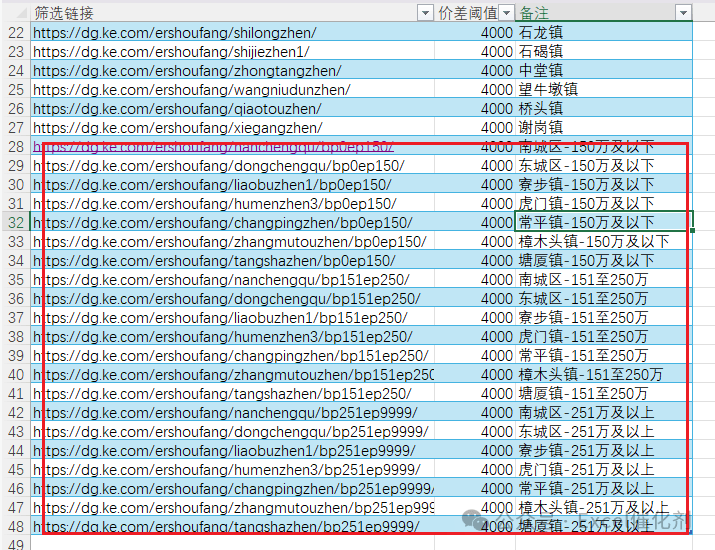Click the tangshazhen/bp0ep150 URL cell
This screenshot has height=550, width=715.
(x=232, y=260)
